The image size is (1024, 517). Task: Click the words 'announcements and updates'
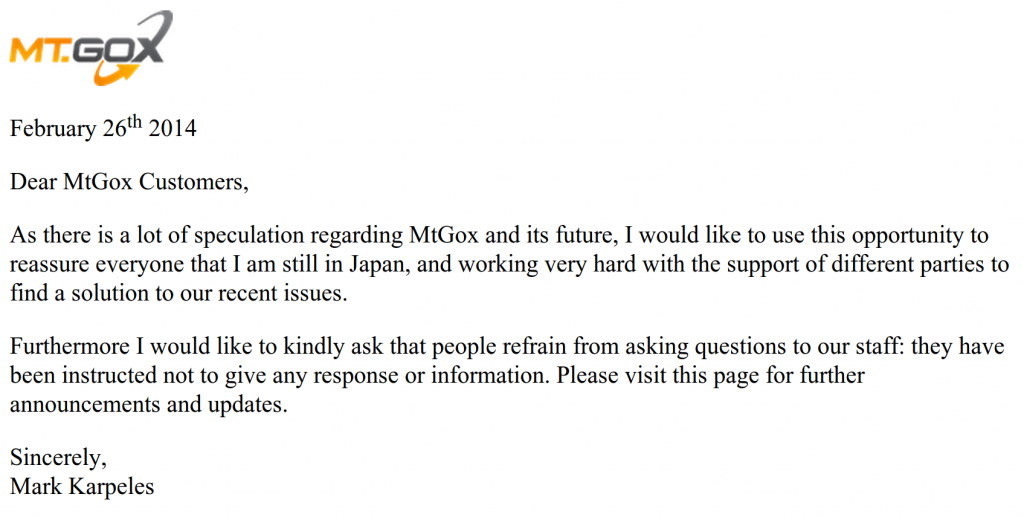[x=149, y=405]
